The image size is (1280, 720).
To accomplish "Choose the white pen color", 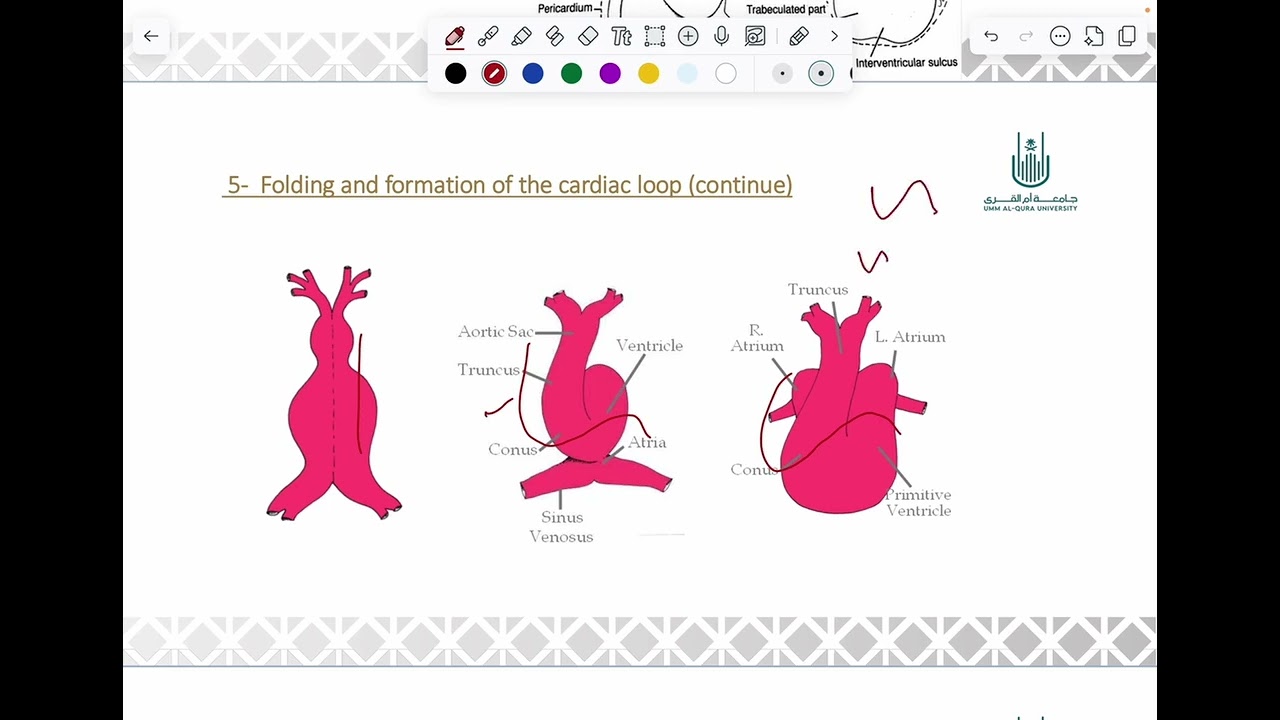I will coord(726,73).
